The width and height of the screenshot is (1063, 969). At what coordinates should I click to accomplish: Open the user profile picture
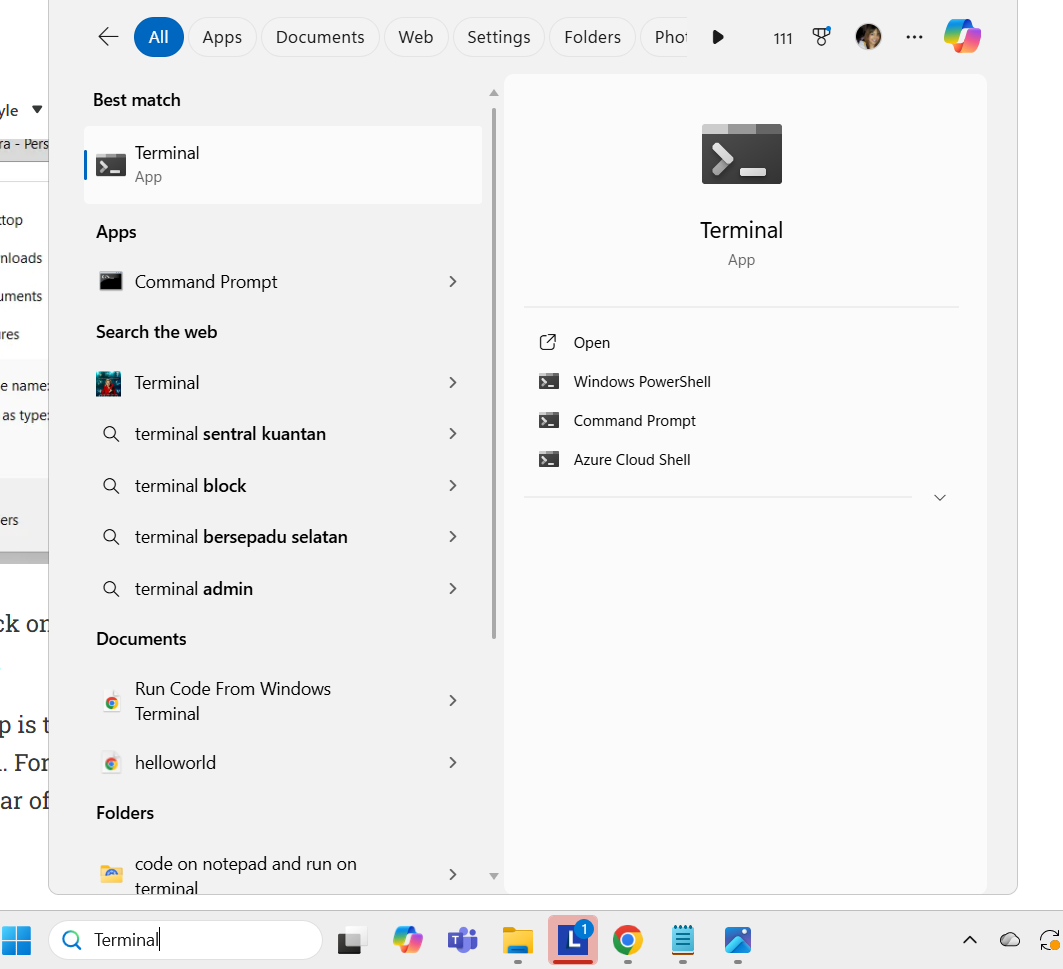coord(868,37)
